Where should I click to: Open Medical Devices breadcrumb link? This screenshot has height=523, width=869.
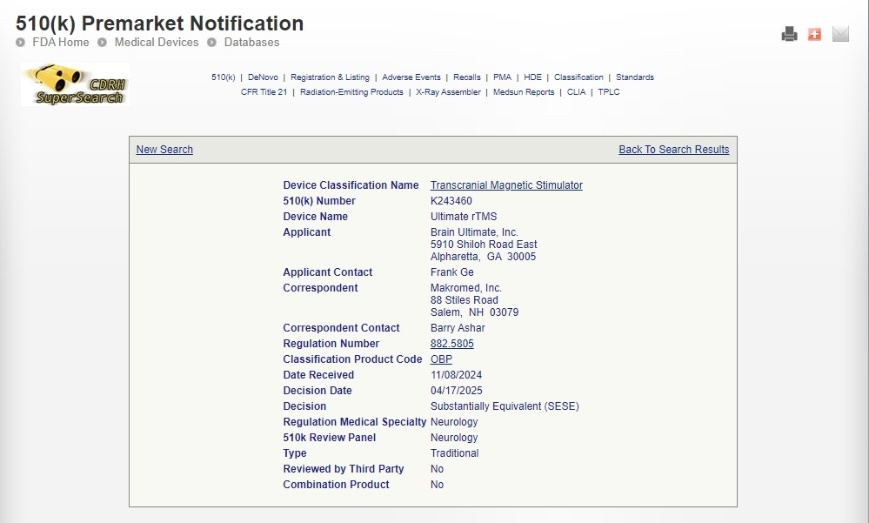156,42
